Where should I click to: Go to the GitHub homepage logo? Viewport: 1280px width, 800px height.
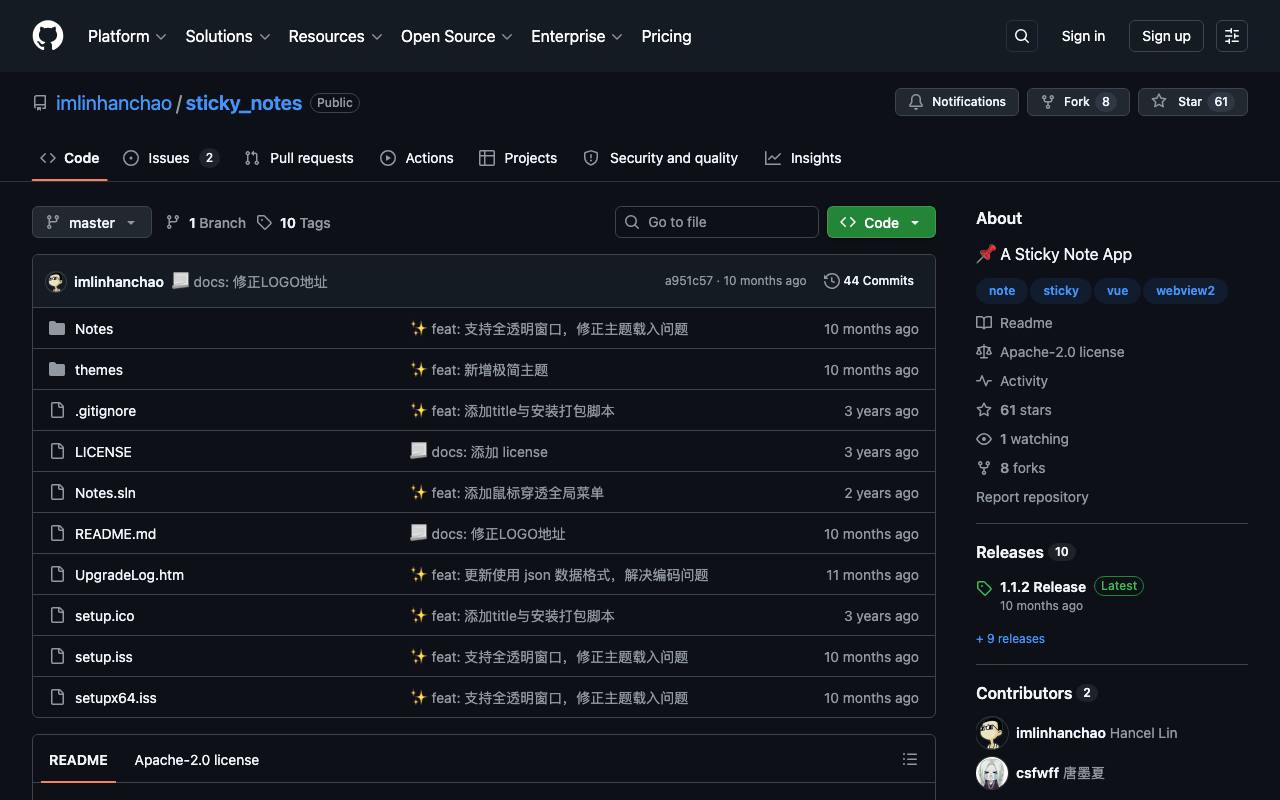pyautogui.click(x=48, y=36)
